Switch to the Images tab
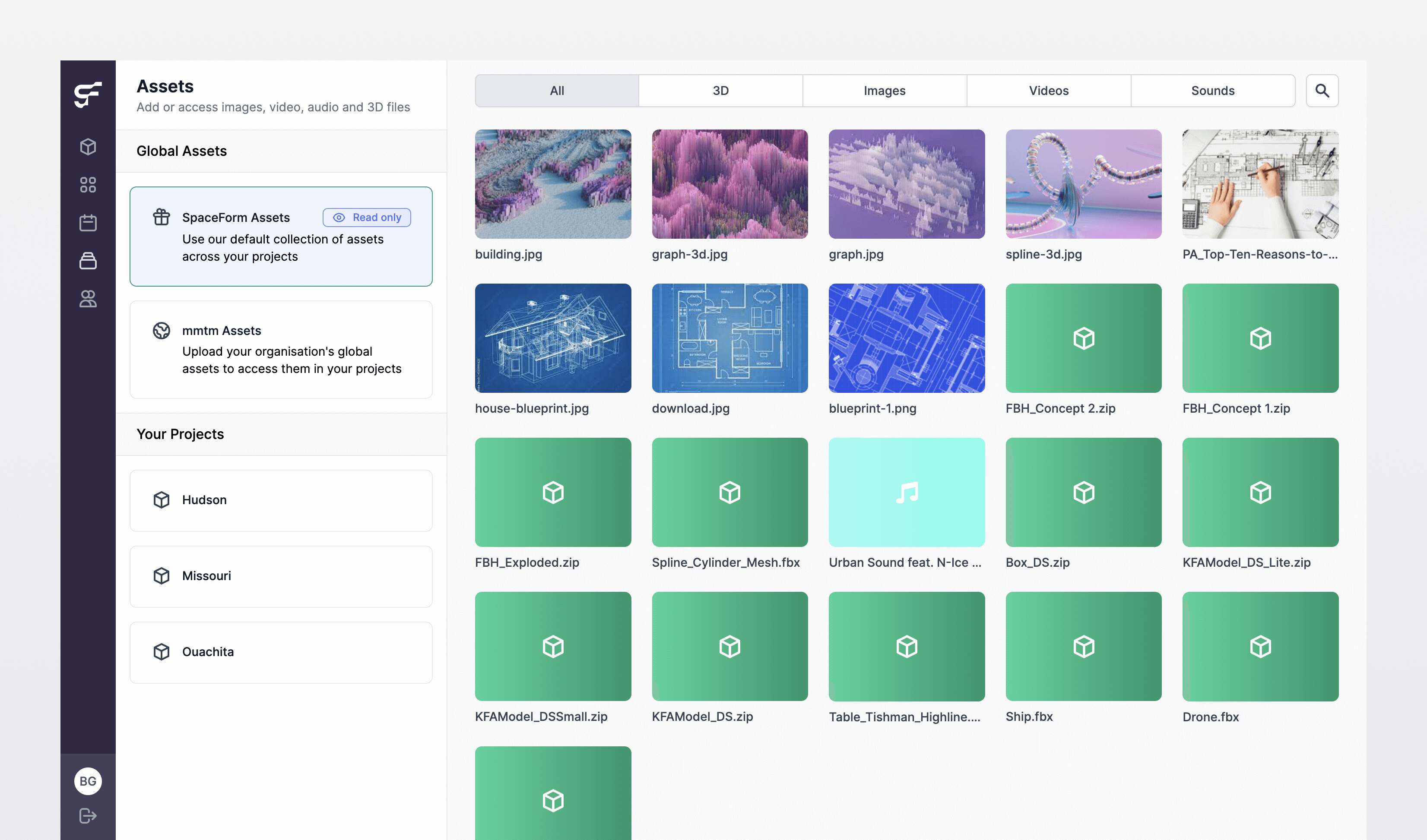 884,90
